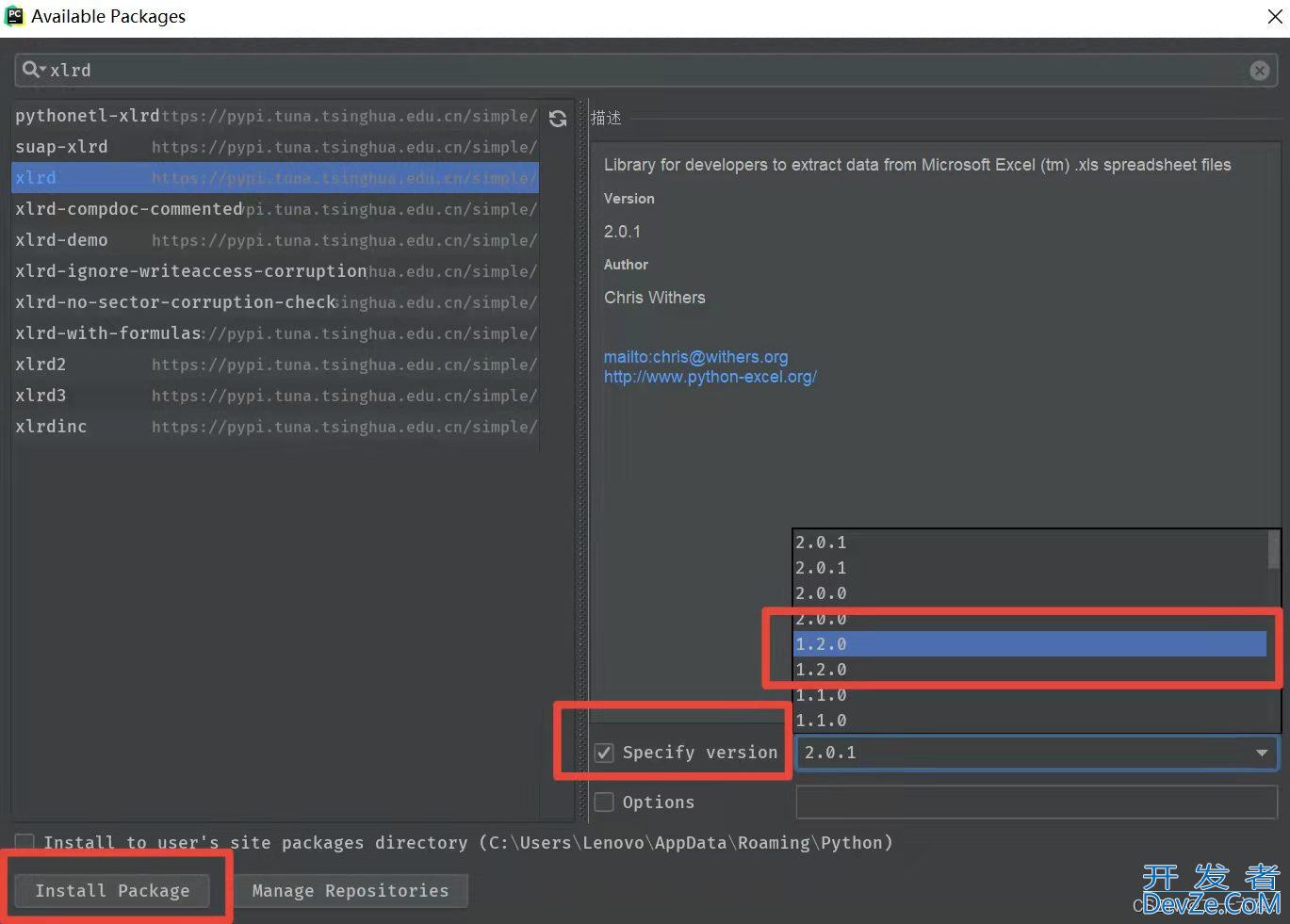This screenshot has width=1290, height=924.
Task: Select the xlrd3 package
Action: pyautogui.click(x=275, y=396)
